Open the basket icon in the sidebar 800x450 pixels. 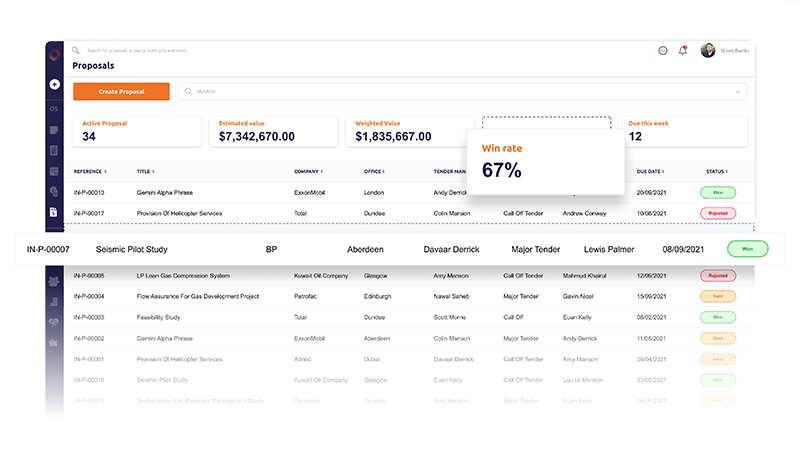[x=54, y=342]
